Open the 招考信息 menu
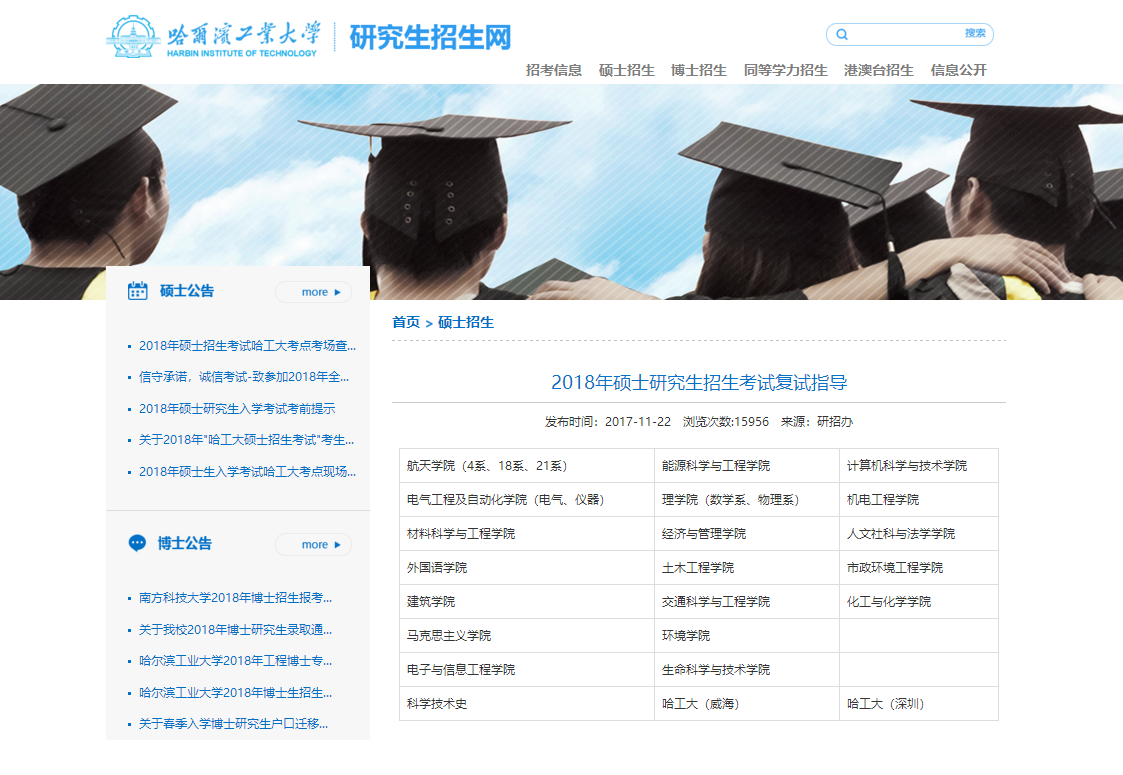Viewport: 1123px width, 775px height. [554, 70]
